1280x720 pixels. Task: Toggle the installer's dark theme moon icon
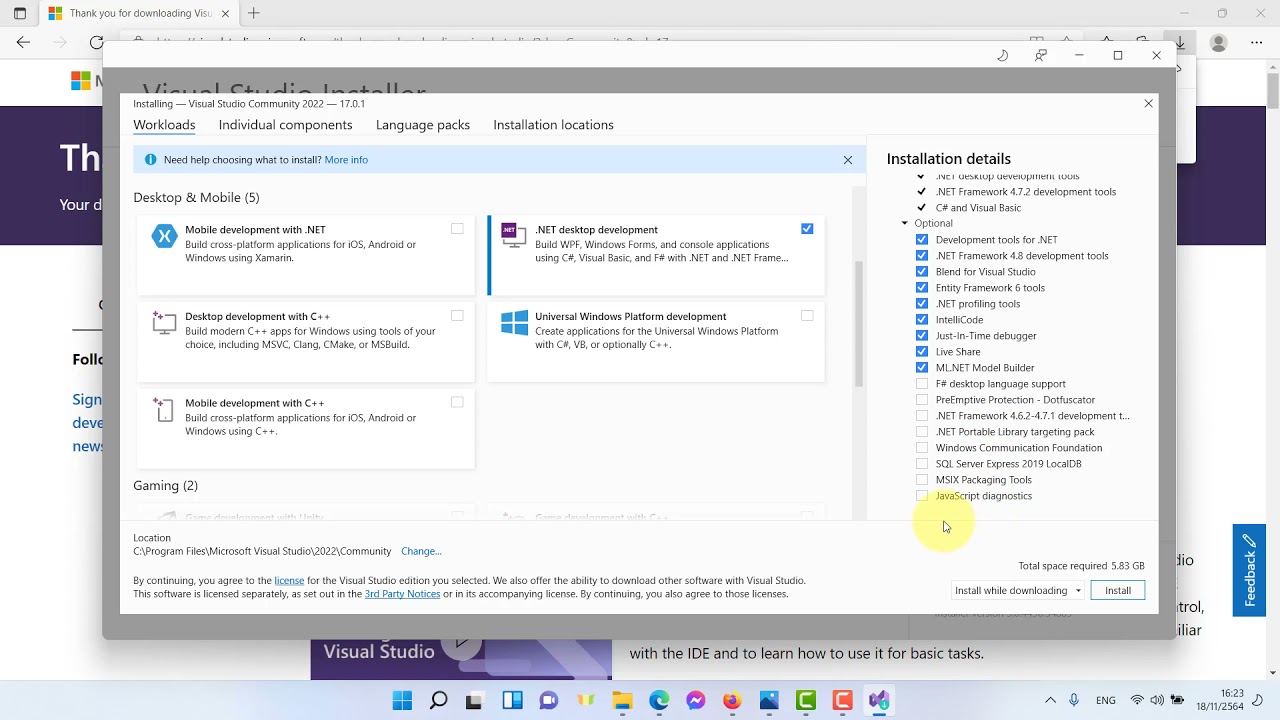[1003, 55]
